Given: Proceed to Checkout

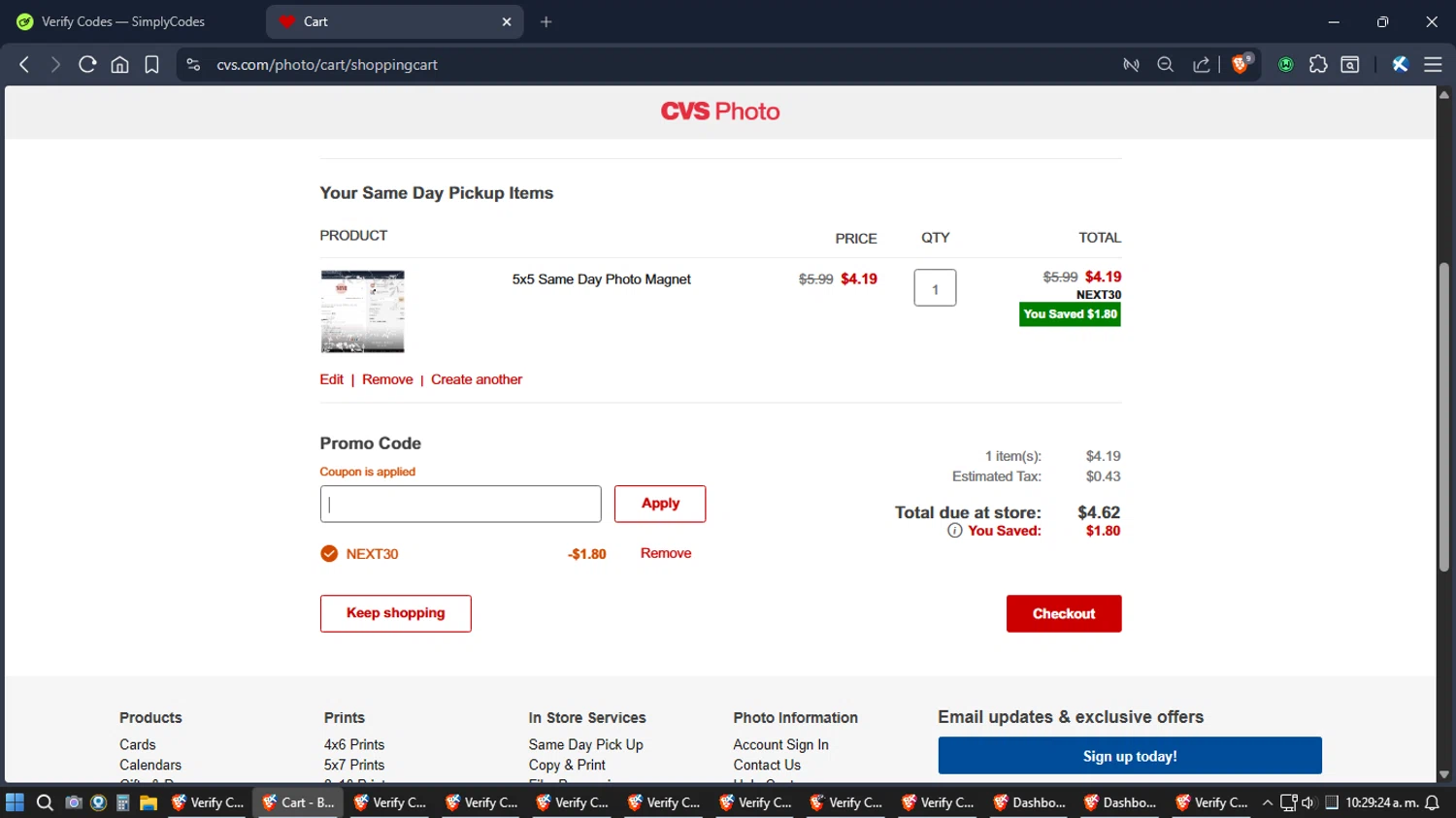Looking at the screenshot, I should pyautogui.click(x=1064, y=613).
